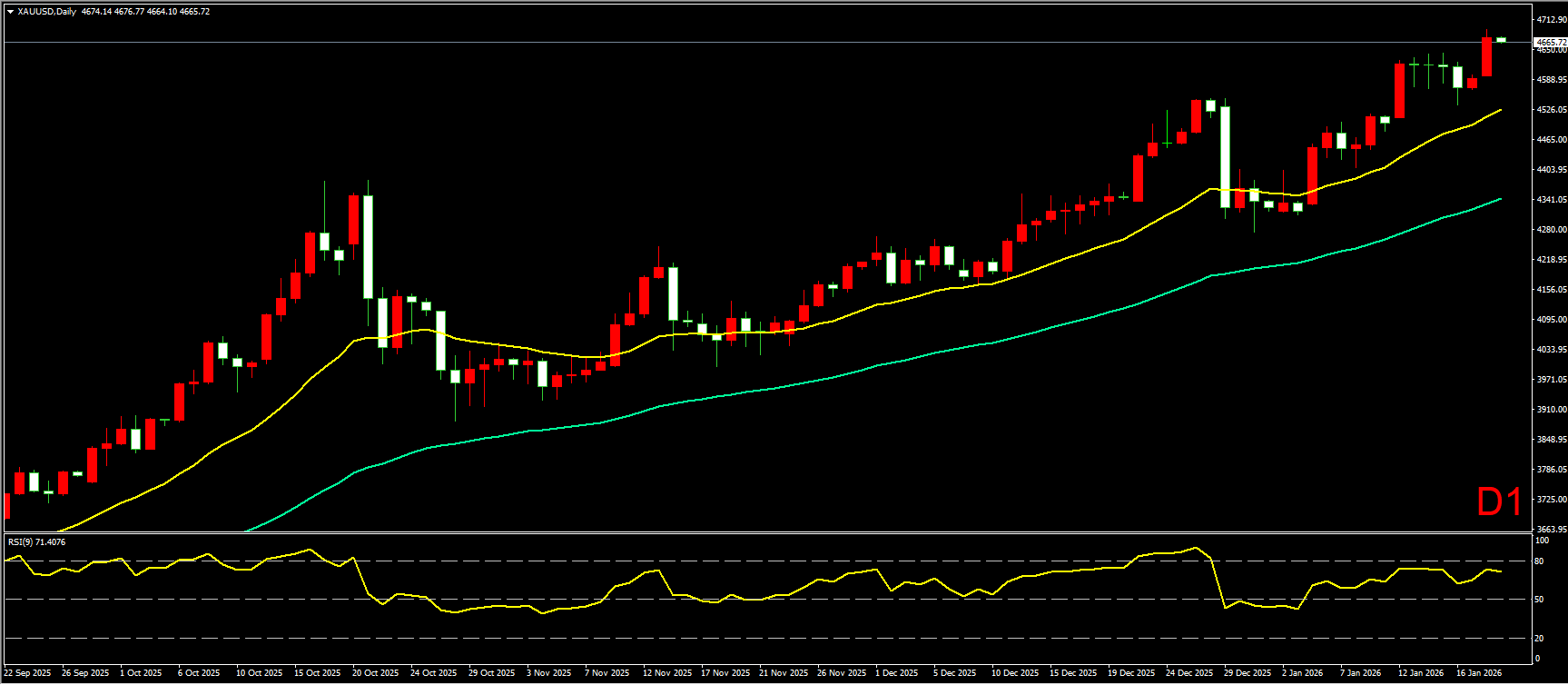Click the 3663.95 price at axis bottom

pos(1551,529)
